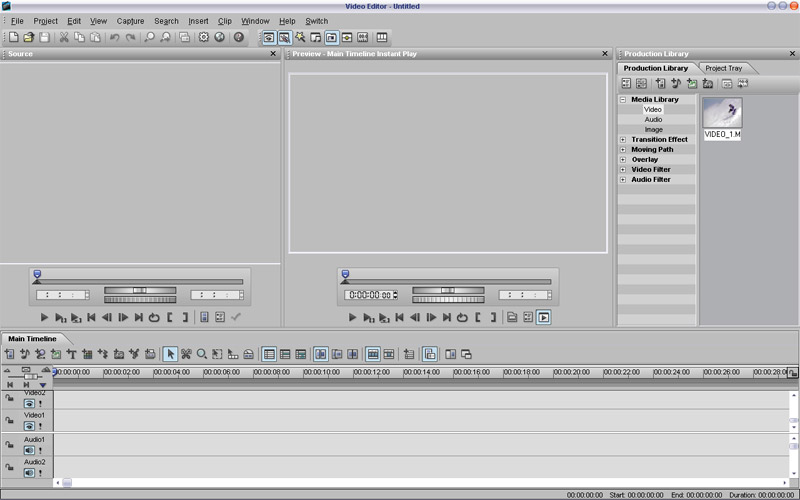Open Help via the question mark icon

click(x=239, y=37)
